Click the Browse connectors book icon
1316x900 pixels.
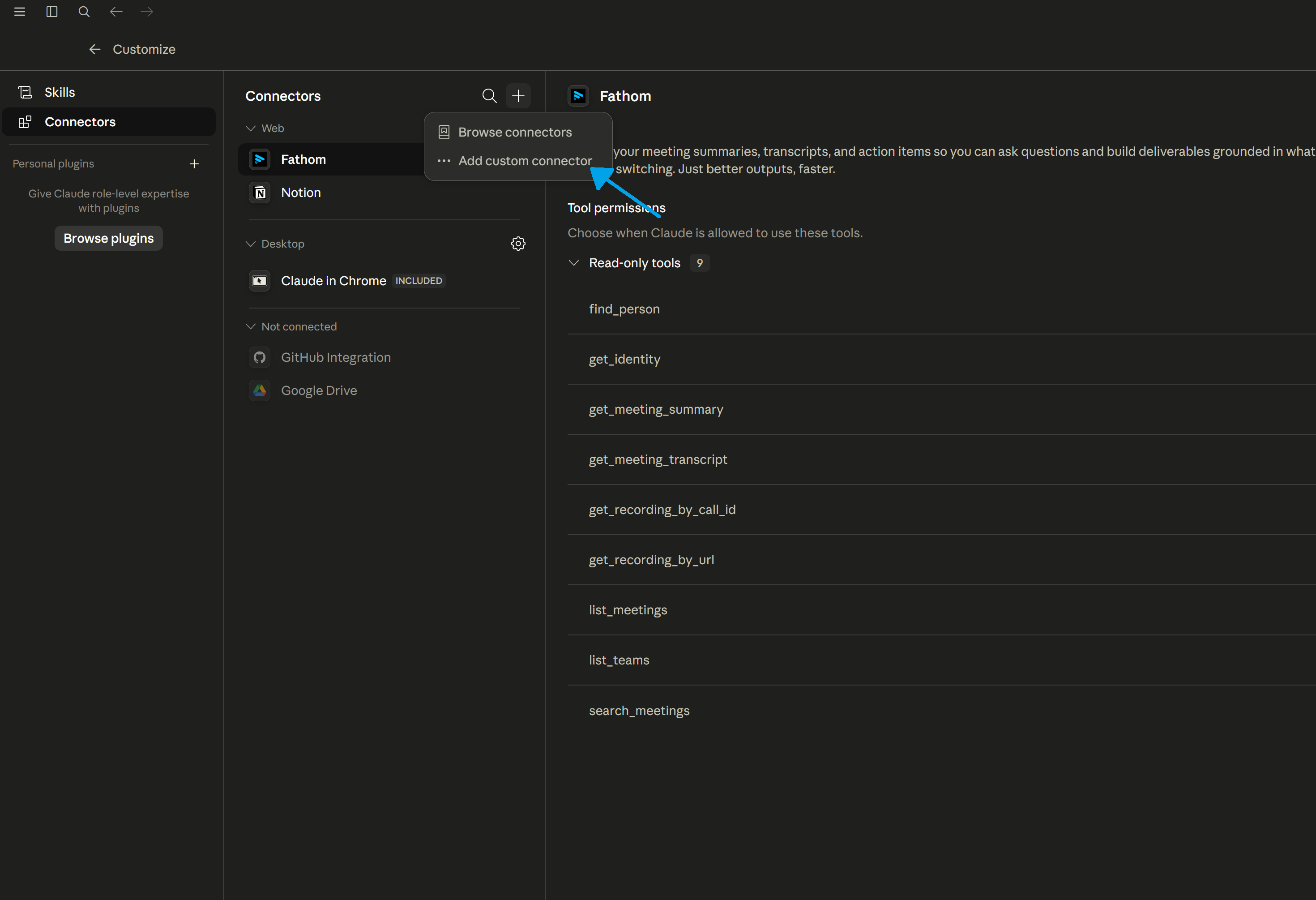444,132
